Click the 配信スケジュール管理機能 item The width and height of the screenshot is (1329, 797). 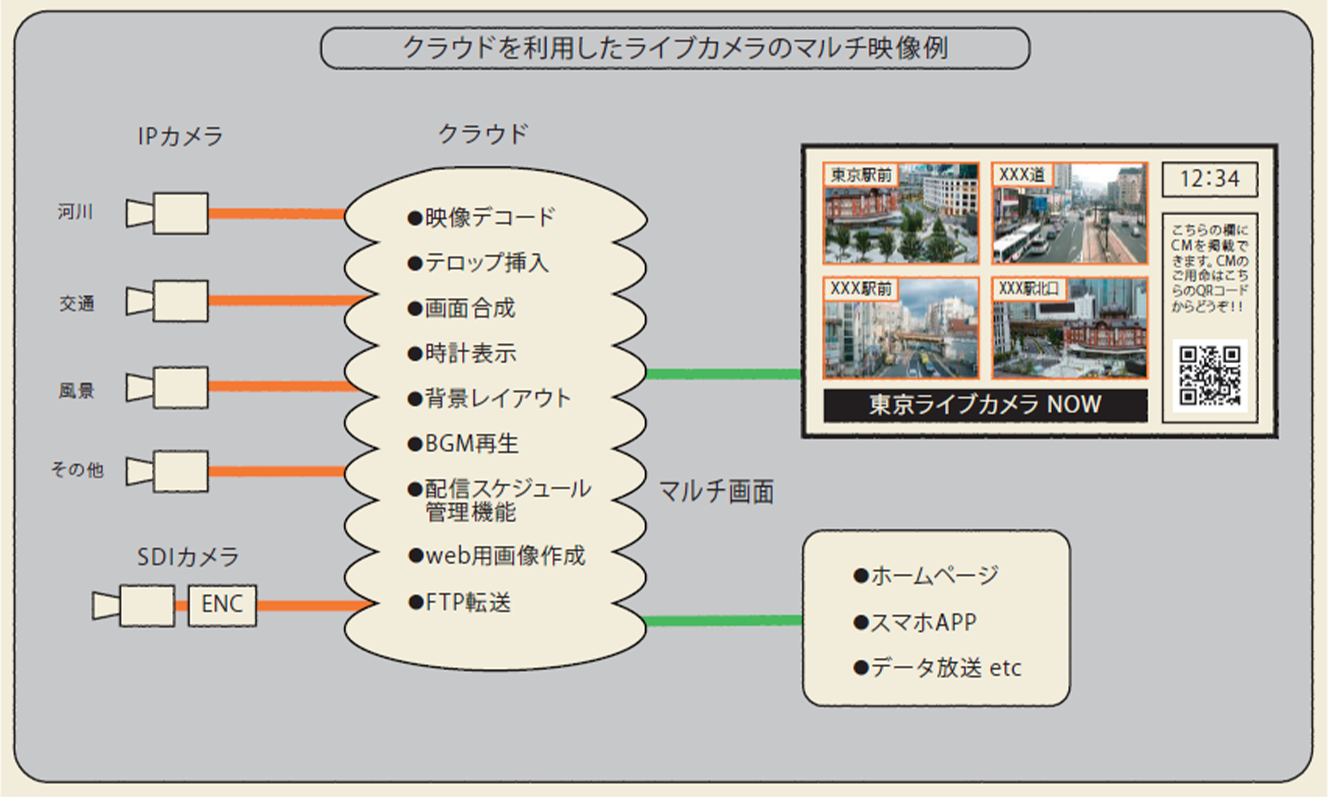tap(499, 501)
